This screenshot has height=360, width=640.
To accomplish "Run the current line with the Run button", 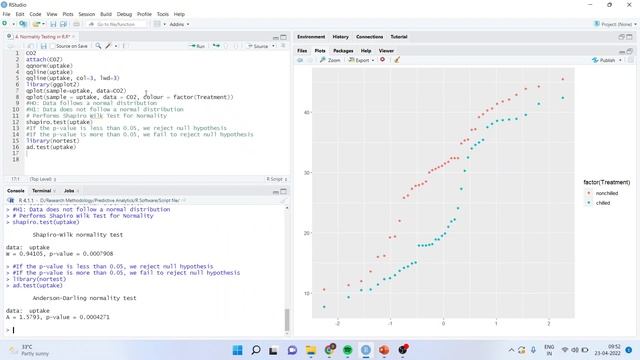I will tap(197, 46).
